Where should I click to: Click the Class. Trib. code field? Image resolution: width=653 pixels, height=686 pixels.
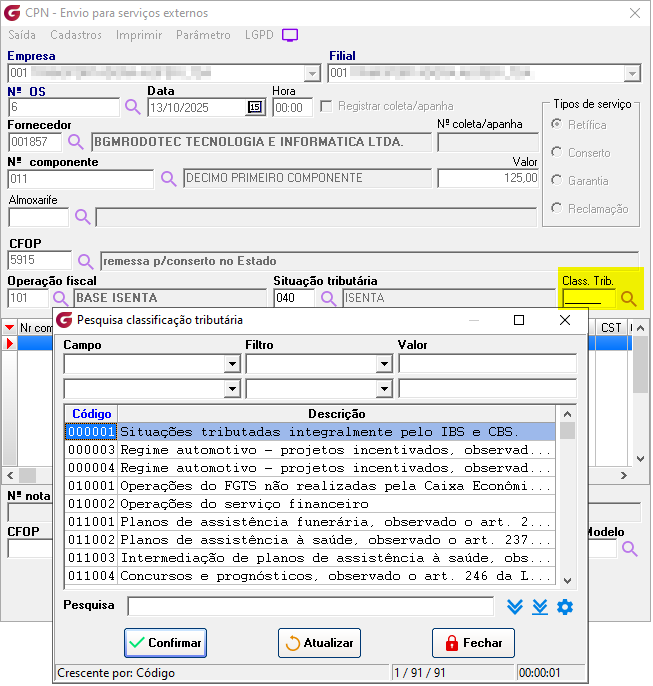point(589,298)
